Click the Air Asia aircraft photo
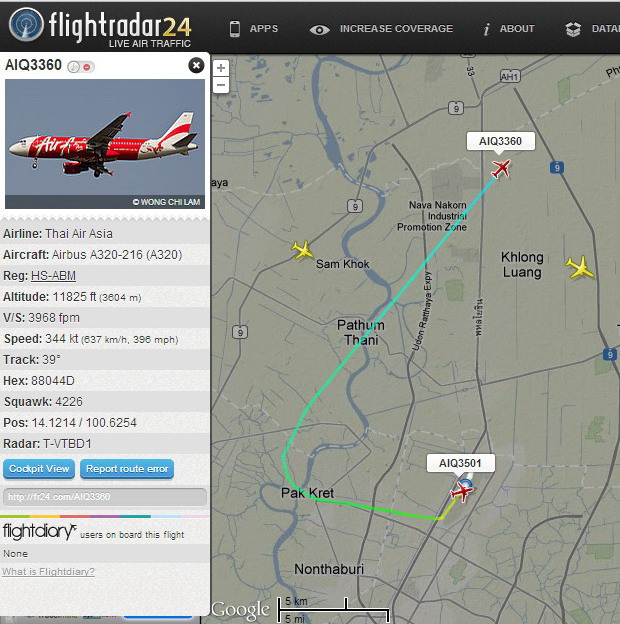 point(105,144)
